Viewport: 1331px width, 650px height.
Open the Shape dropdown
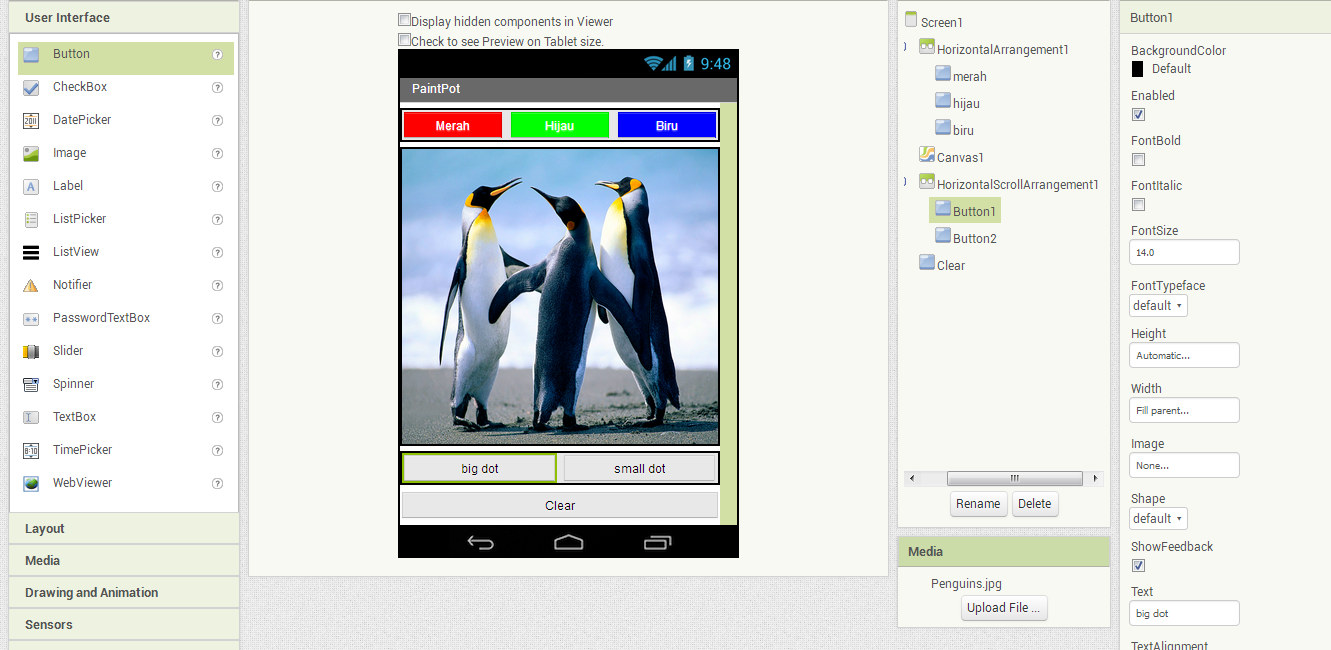[1157, 518]
